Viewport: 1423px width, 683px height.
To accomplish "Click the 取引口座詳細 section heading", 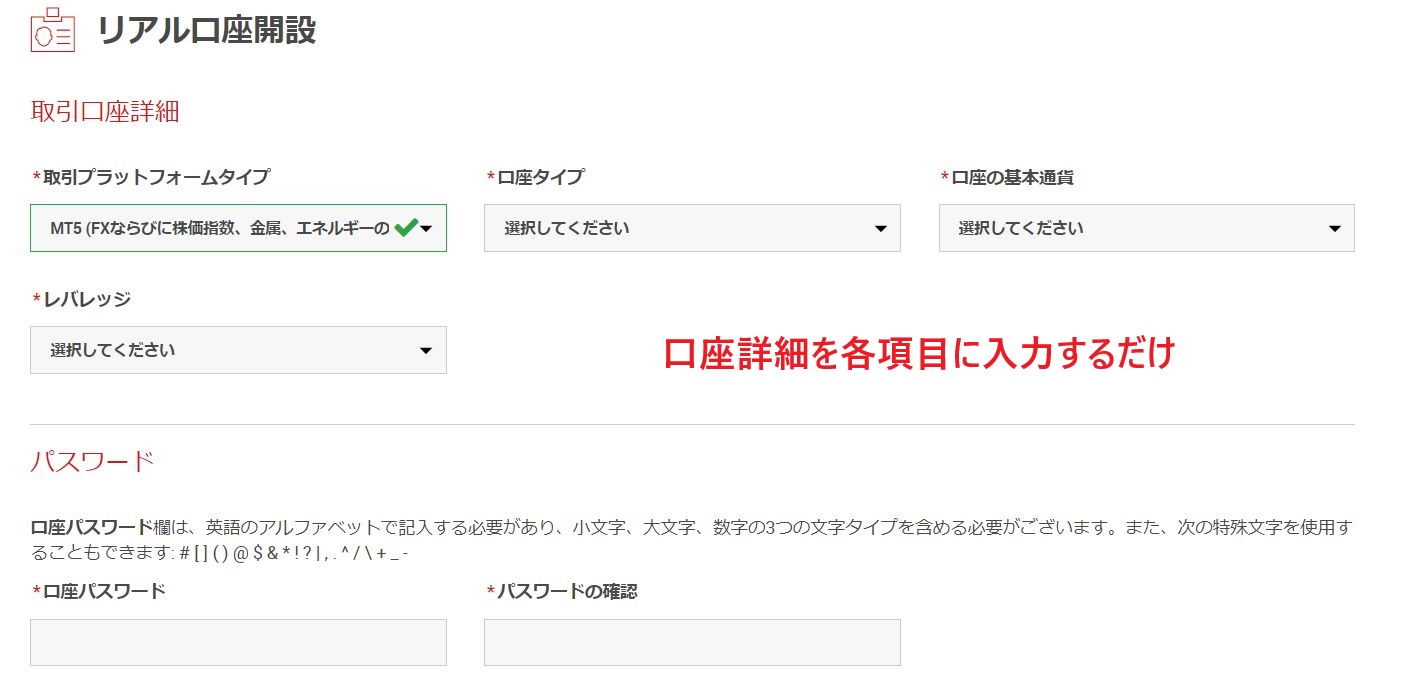I will tap(105, 111).
